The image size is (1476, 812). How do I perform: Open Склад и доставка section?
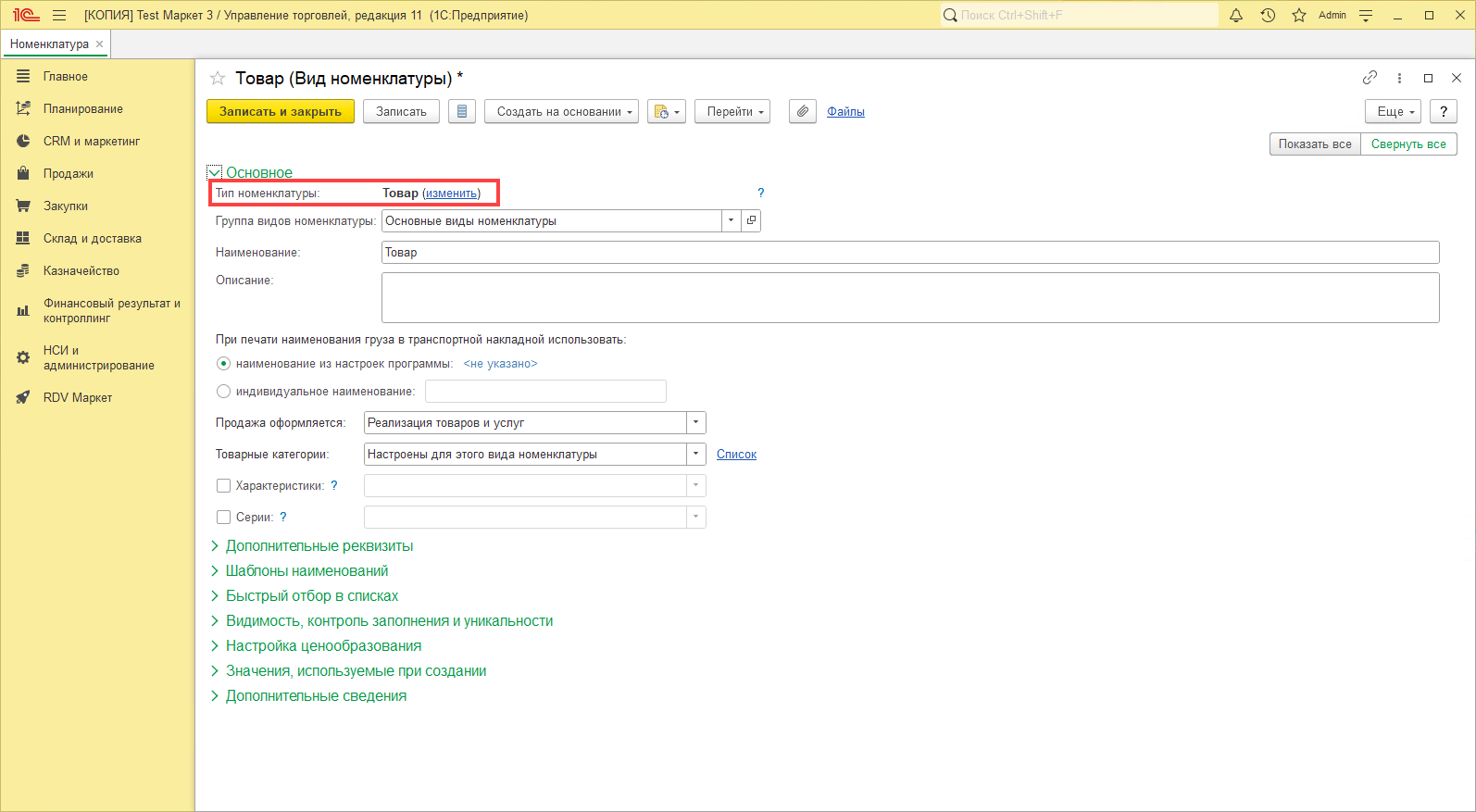coord(92,239)
